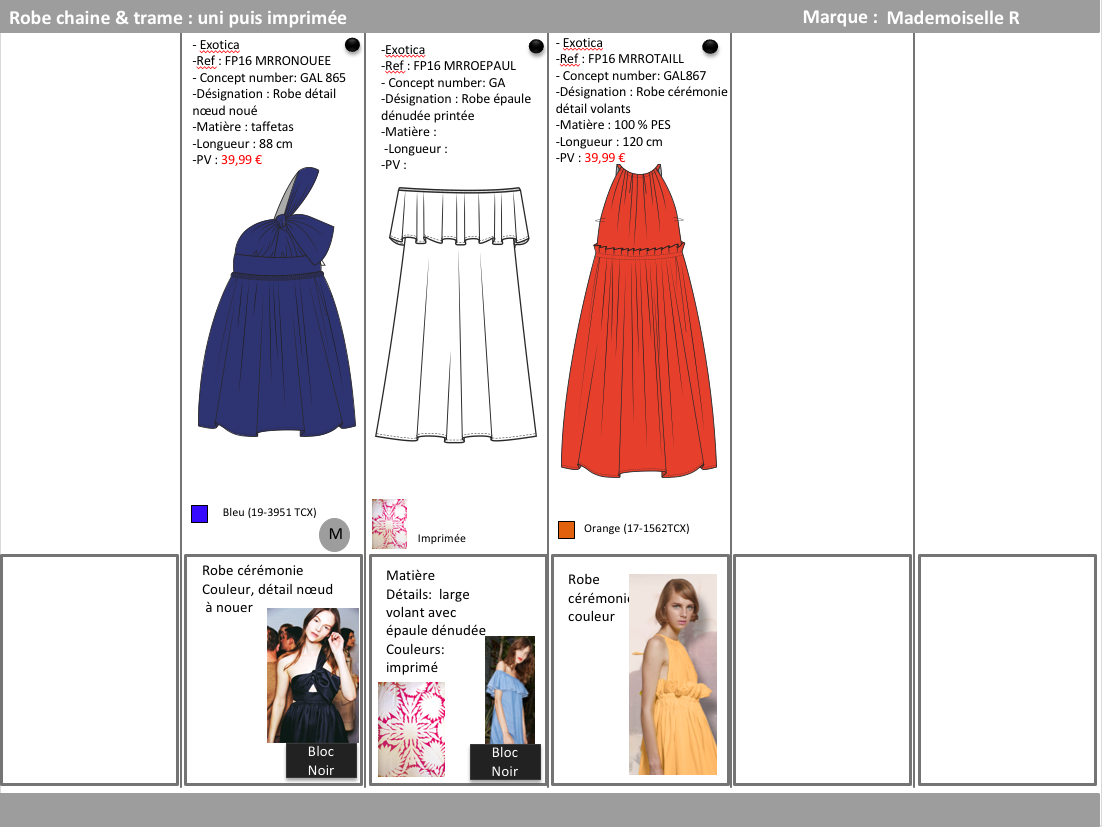Click the Bloc Noir label under blue dress

tap(505, 762)
